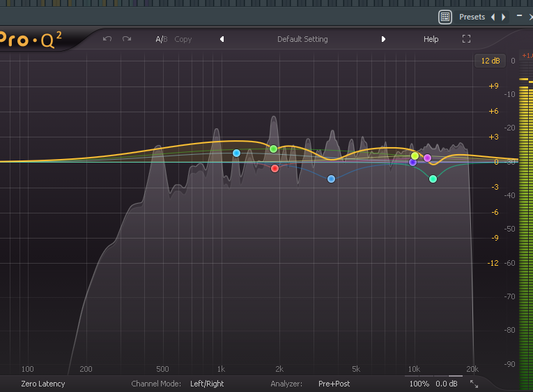Click the redo arrow icon

[x=127, y=39]
